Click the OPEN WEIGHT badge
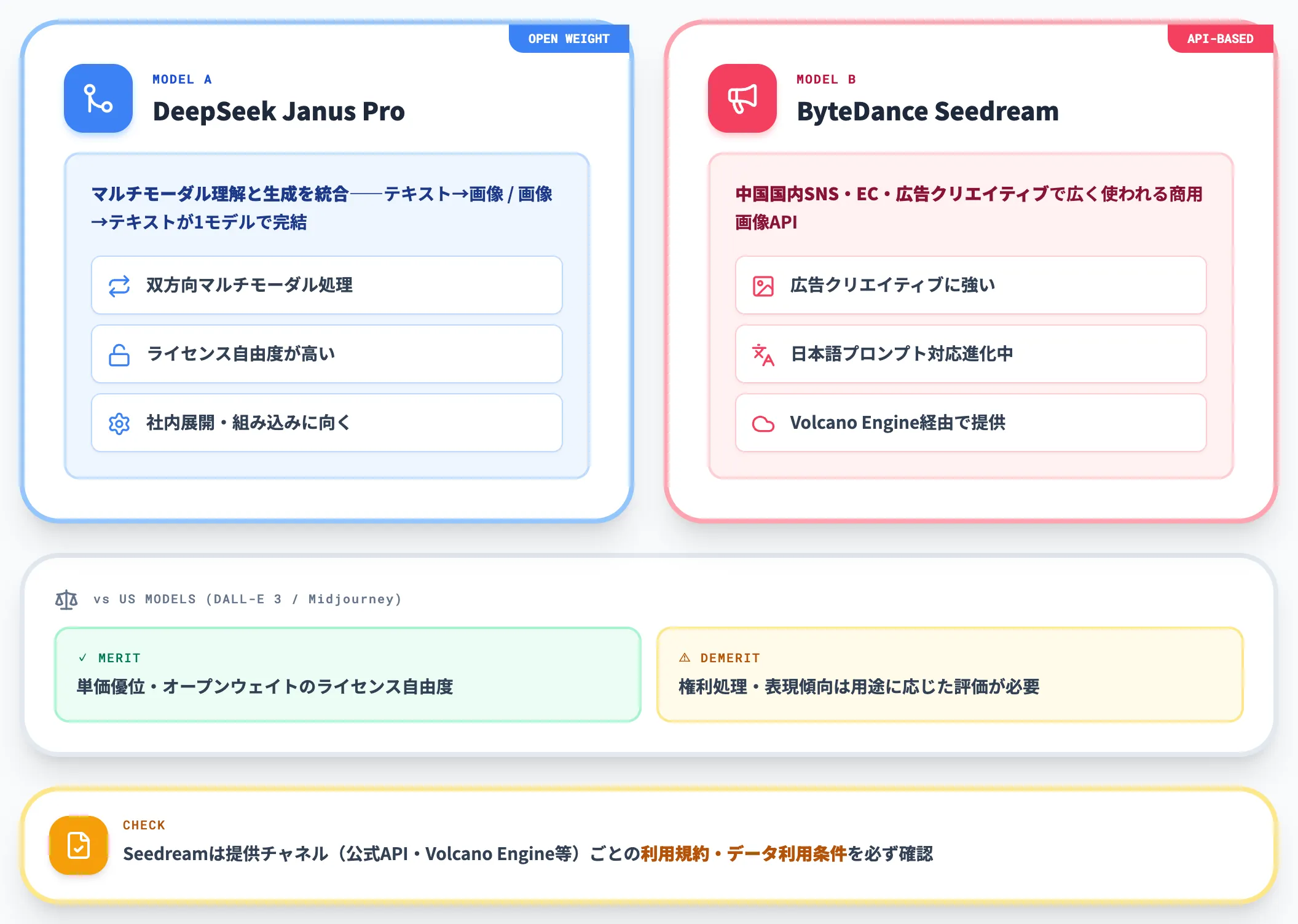Image resolution: width=1298 pixels, height=924 pixels. tap(569, 39)
